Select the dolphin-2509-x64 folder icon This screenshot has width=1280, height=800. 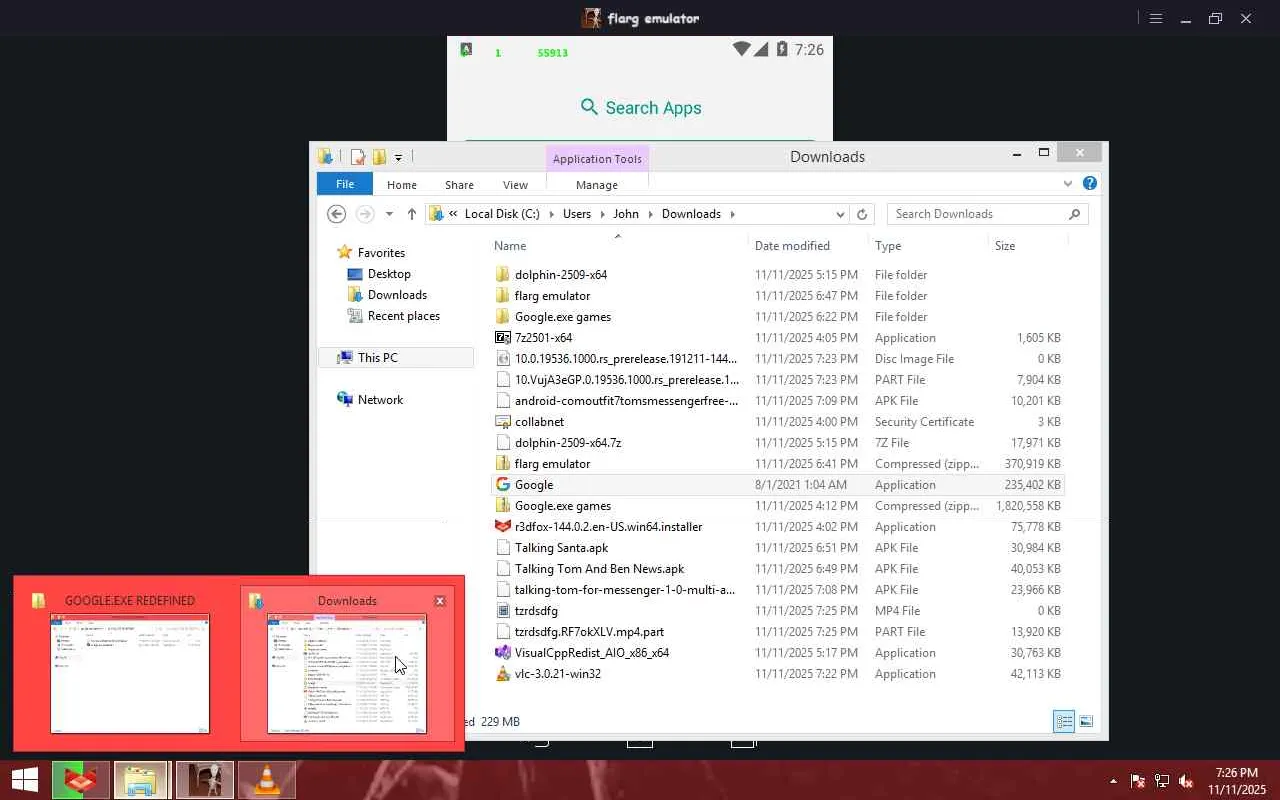pos(503,275)
